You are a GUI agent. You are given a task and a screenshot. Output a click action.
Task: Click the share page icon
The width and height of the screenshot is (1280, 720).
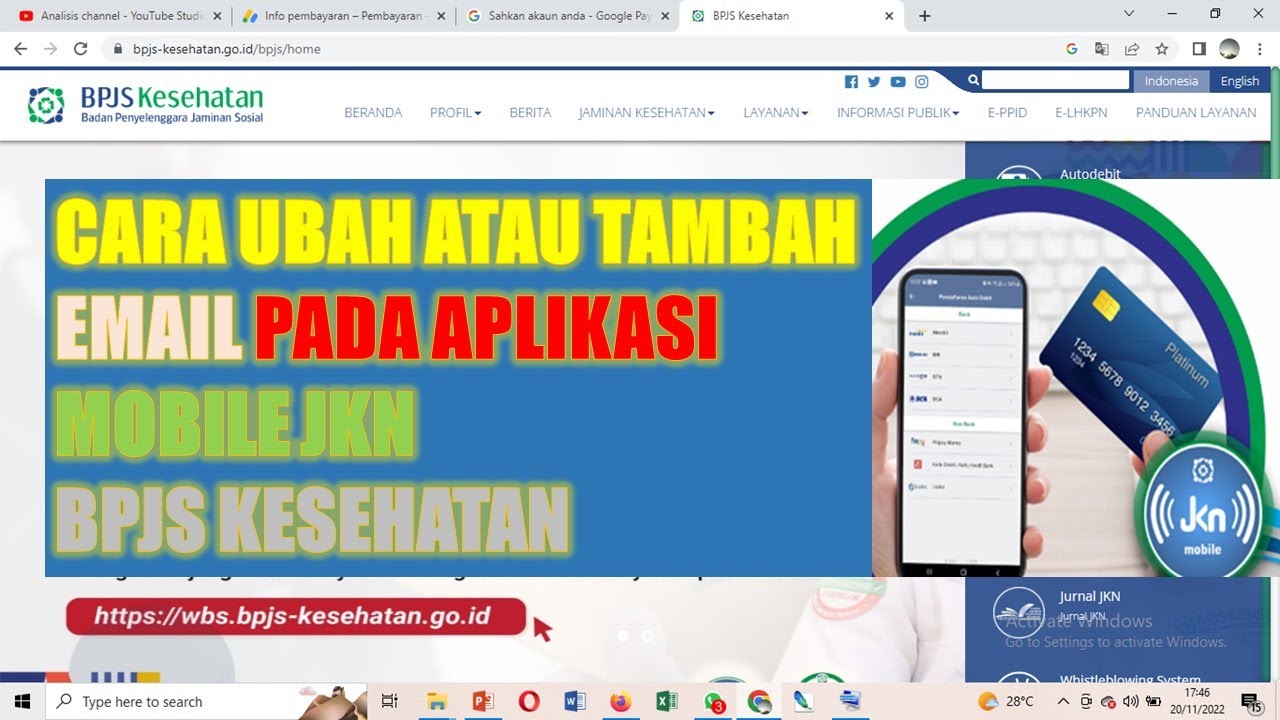click(x=1132, y=49)
